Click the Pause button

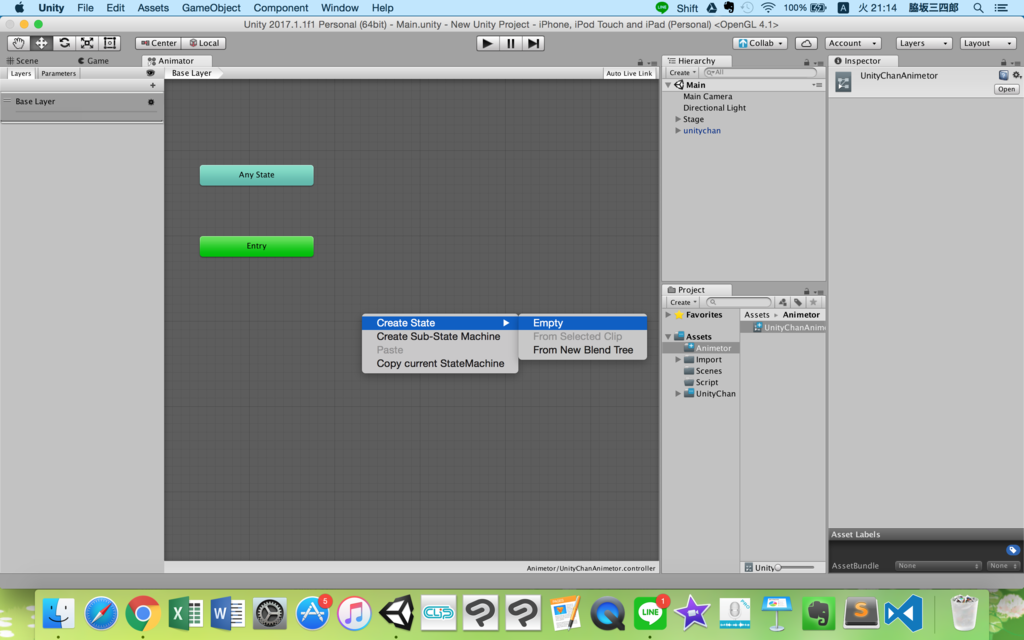coord(510,43)
